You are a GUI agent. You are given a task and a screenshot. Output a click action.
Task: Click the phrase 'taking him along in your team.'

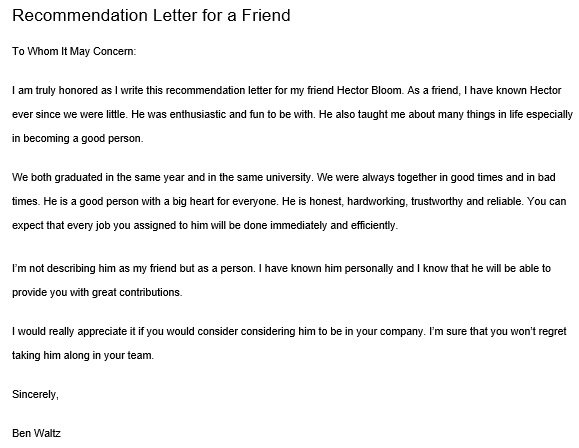(83, 355)
